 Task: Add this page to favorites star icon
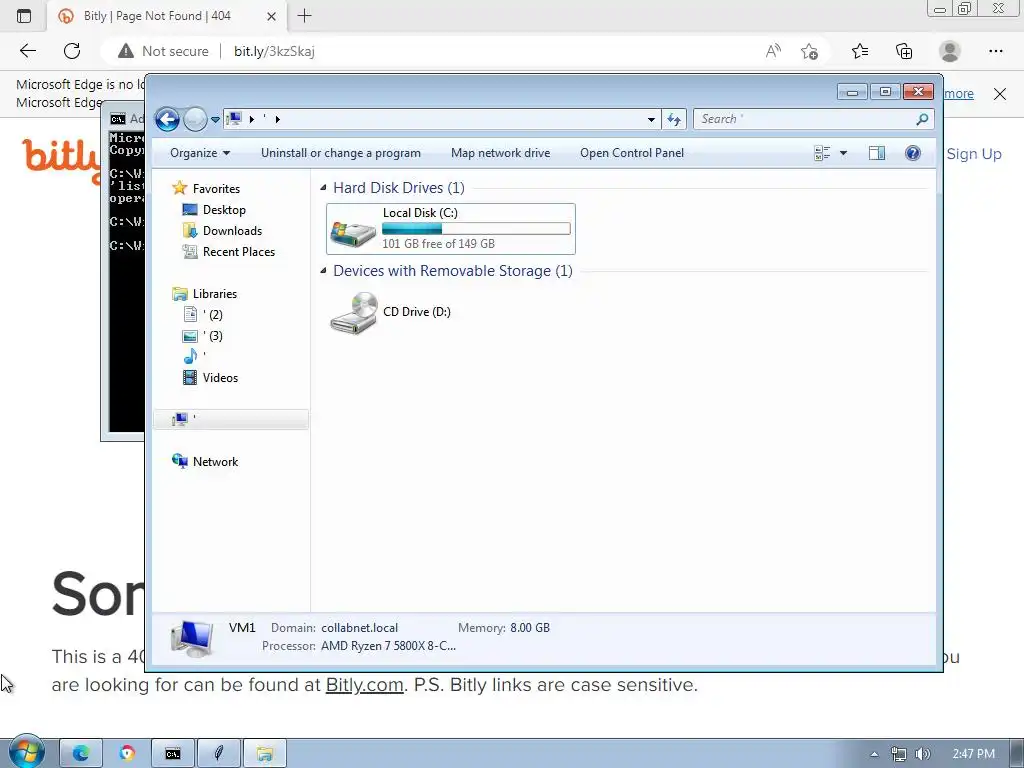coord(809,51)
